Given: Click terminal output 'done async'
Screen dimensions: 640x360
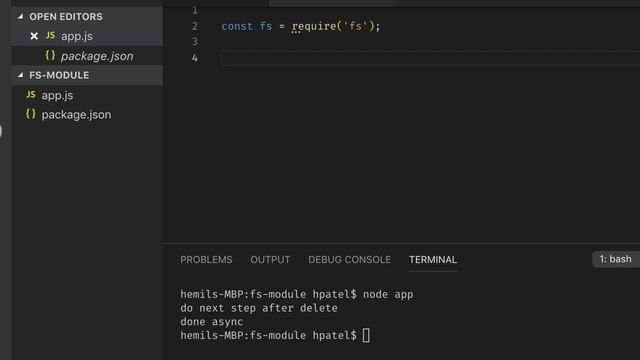Looking at the screenshot, I should tap(211, 322).
